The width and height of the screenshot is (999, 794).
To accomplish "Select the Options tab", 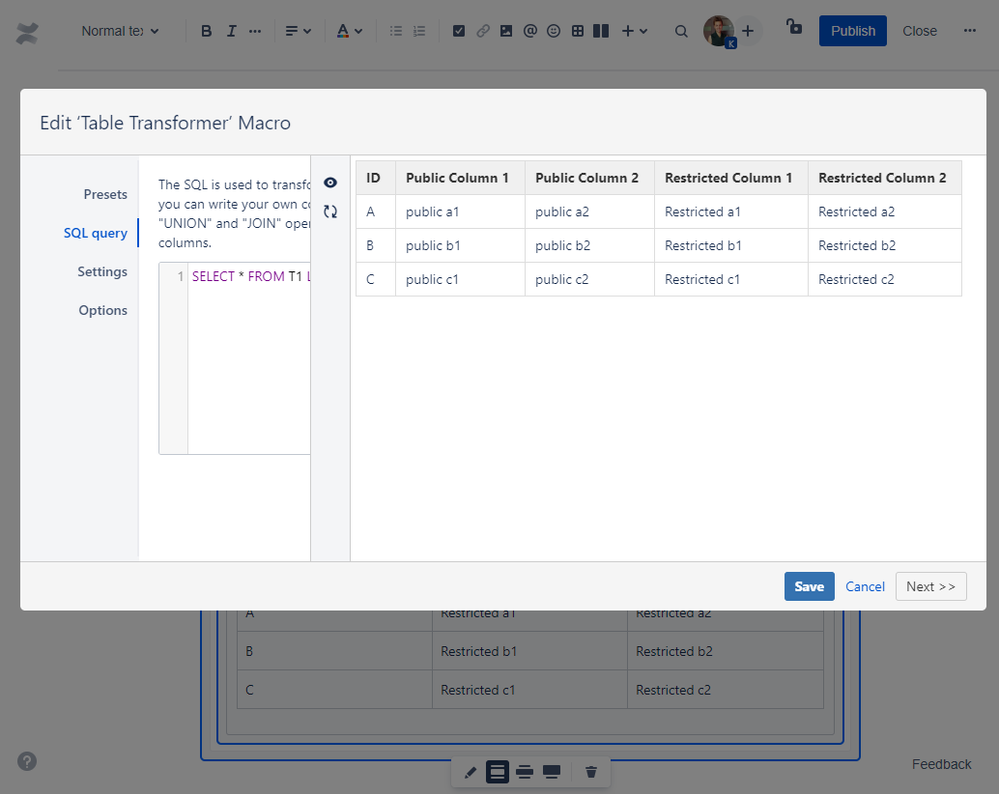I will tap(103, 310).
